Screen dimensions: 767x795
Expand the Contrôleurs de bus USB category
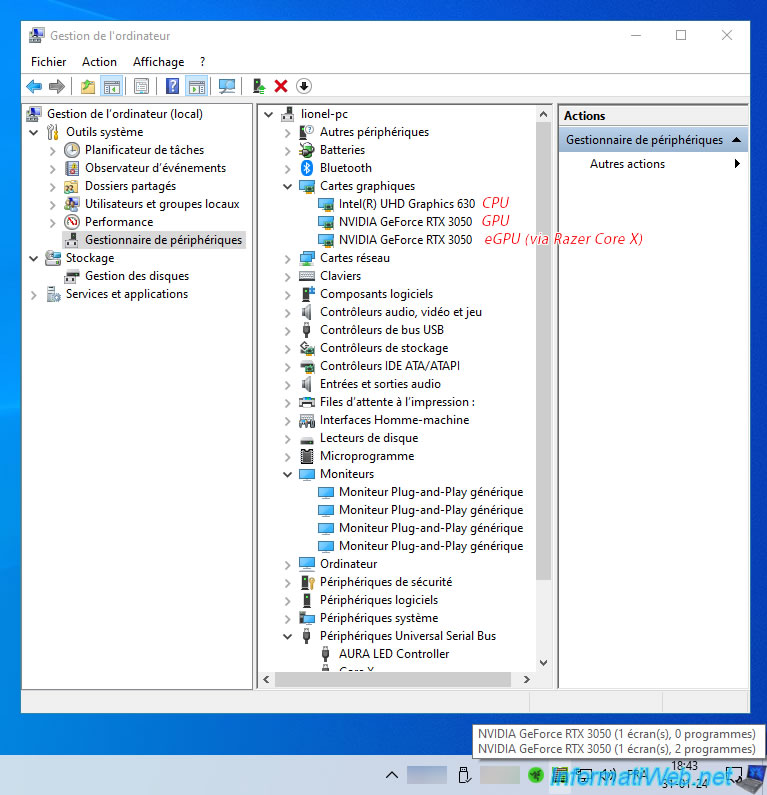tap(287, 331)
